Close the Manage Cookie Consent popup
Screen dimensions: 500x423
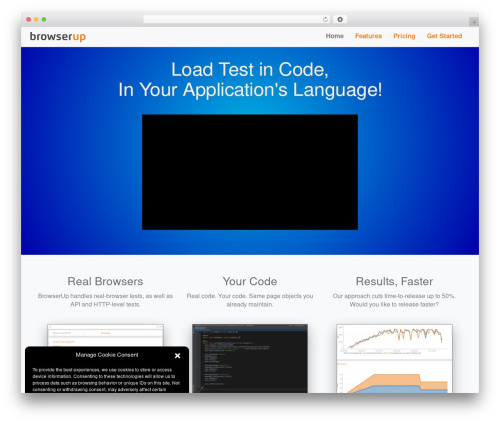tap(178, 356)
